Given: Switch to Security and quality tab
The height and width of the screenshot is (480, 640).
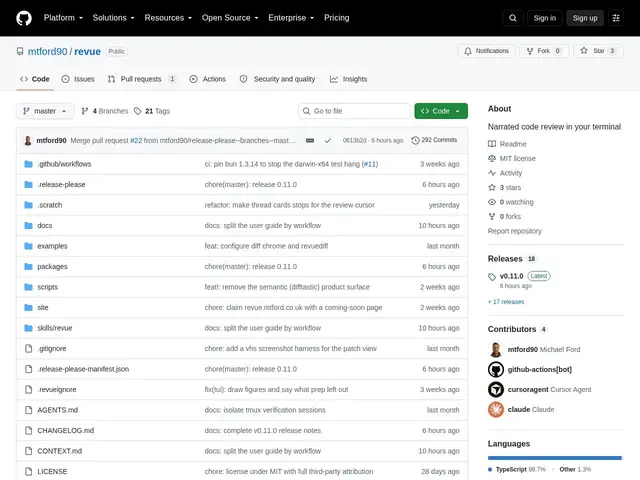Looking at the screenshot, I should (x=278, y=79).
